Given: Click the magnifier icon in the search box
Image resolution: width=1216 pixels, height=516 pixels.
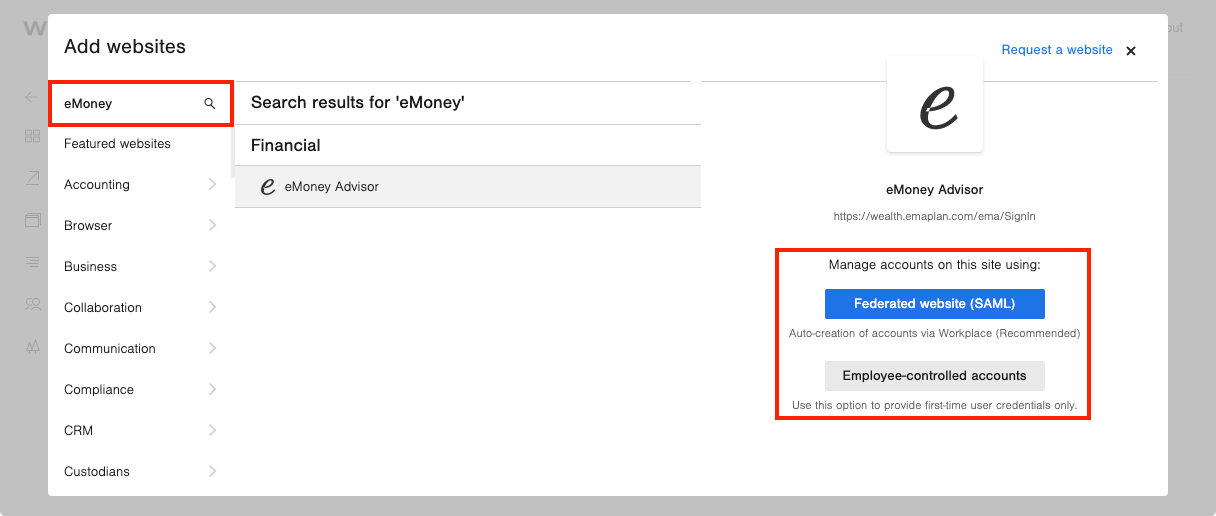Looking at the screenshot, I should tap(210, 104).
